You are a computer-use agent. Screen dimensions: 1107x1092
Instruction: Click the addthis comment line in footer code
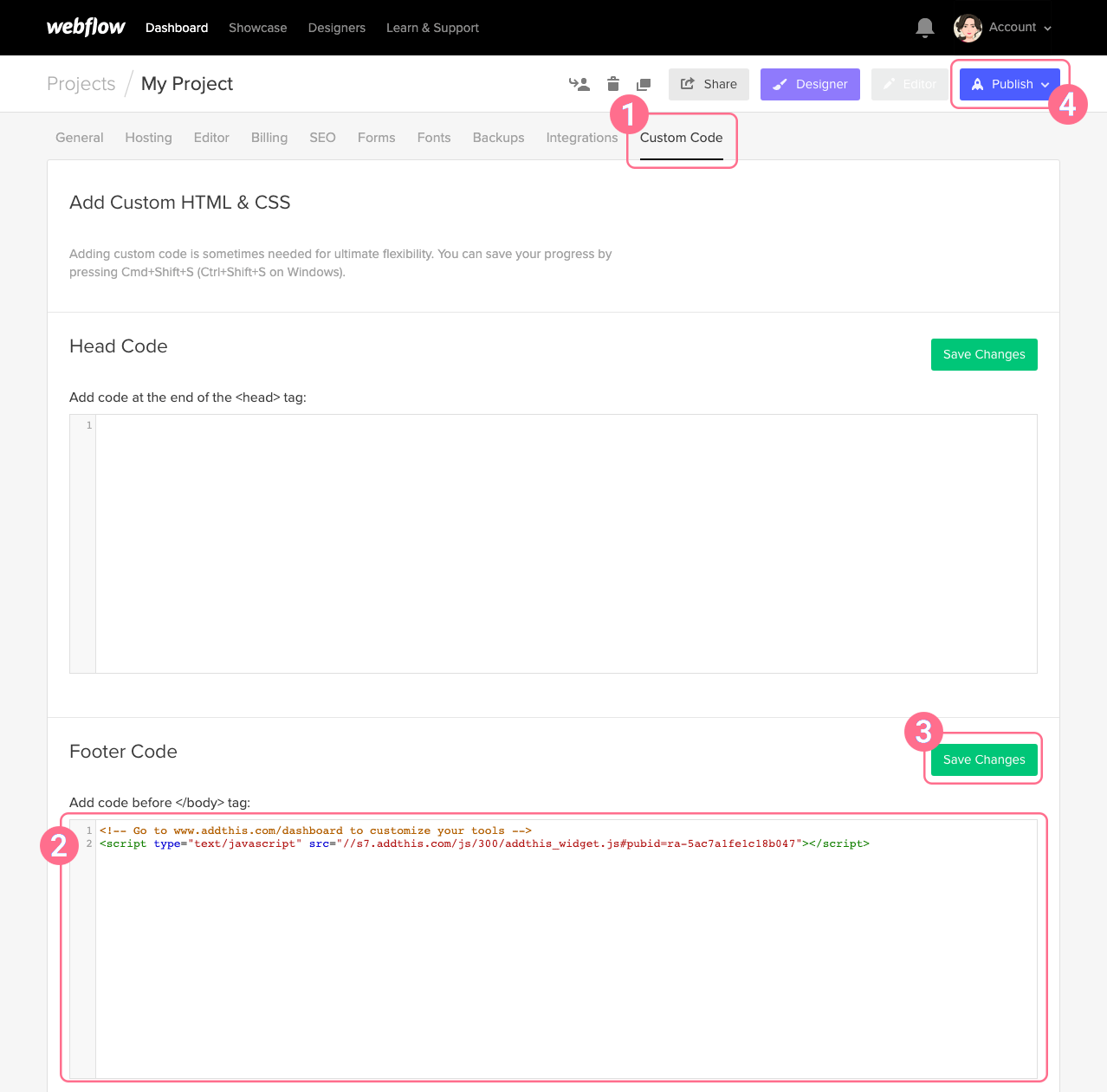(315, 830)
